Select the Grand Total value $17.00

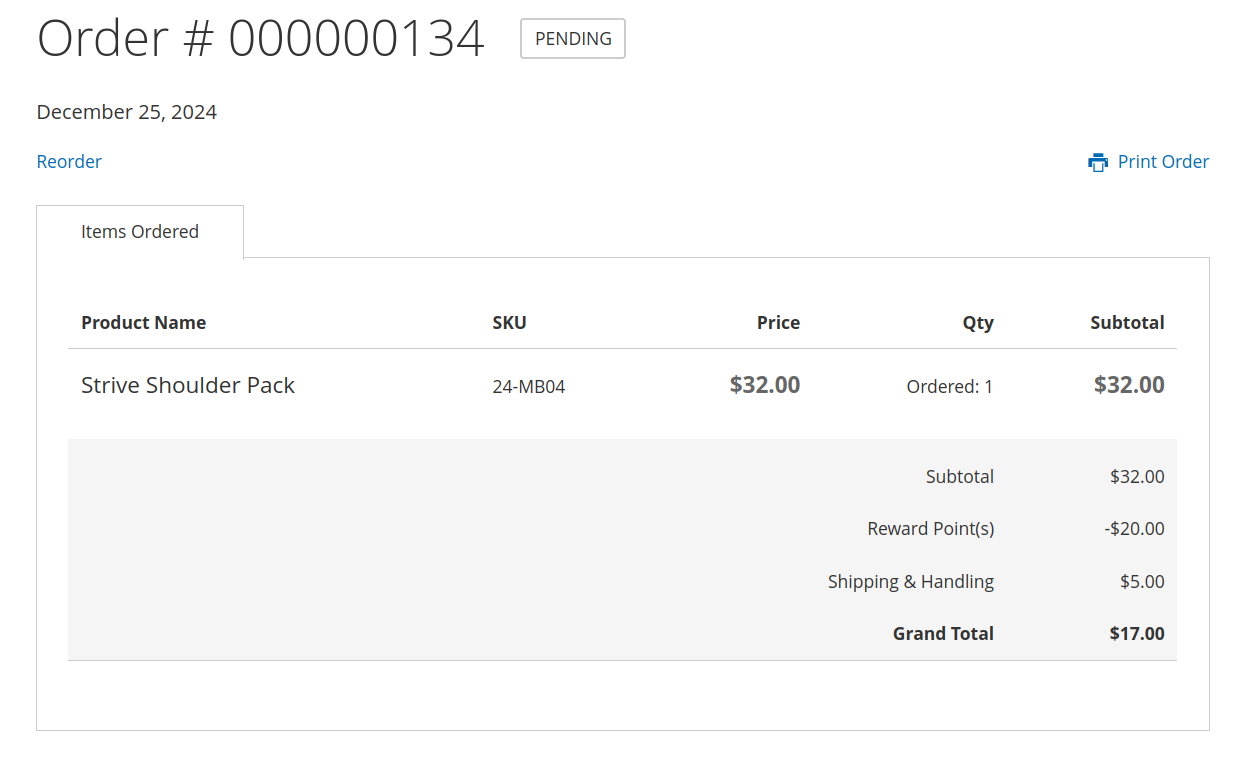(x=1136, y=633)
